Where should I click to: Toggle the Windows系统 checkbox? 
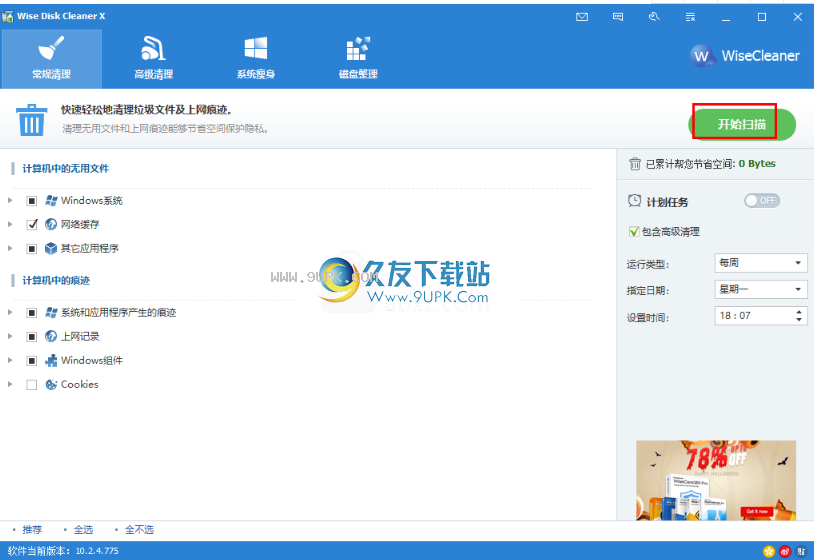(x=32, y=201)
